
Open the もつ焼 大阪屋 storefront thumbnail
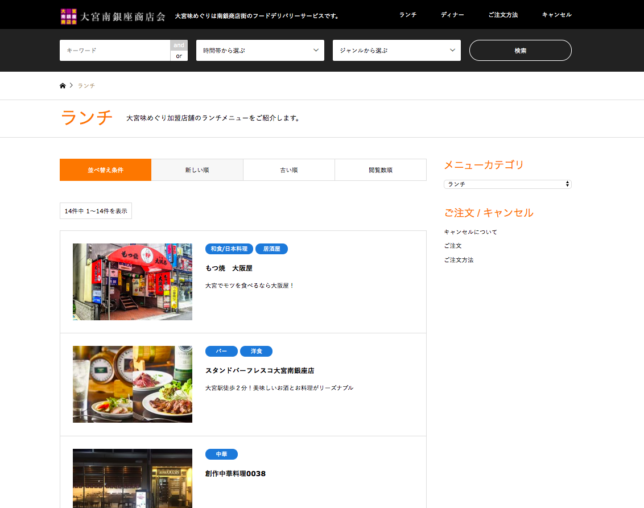132,281
